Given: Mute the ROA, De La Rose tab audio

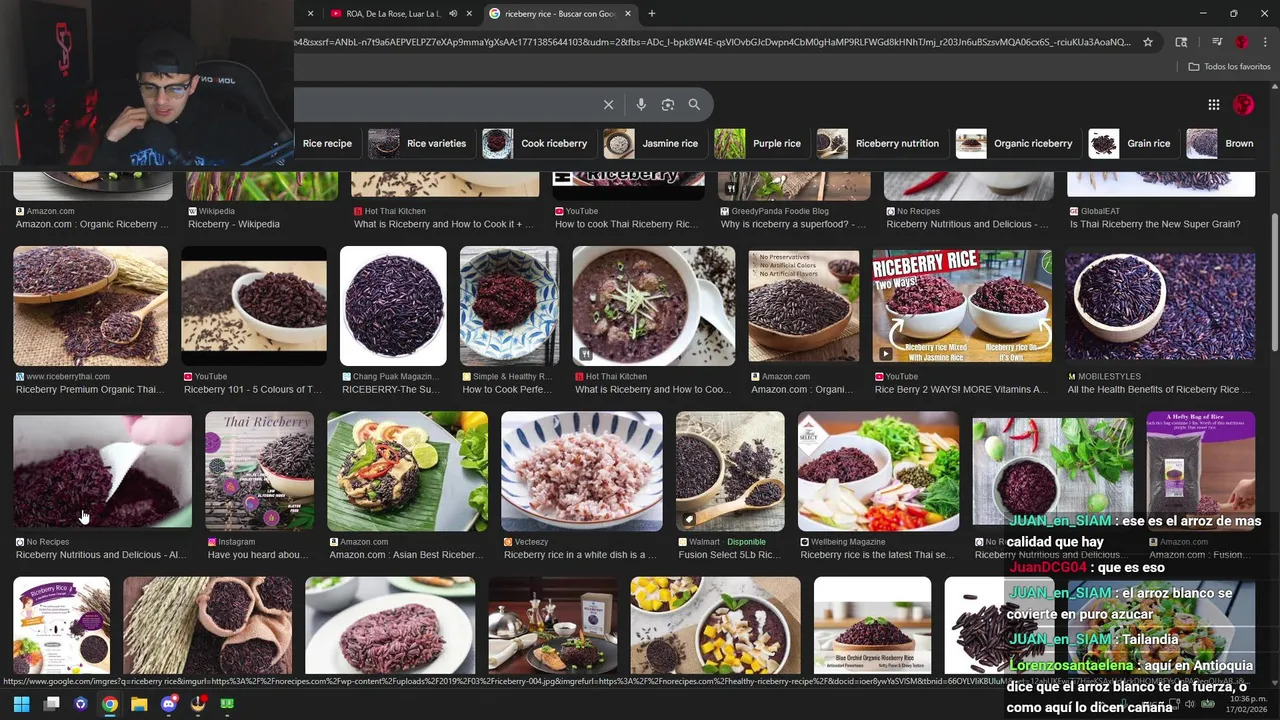Looking at the screenshot, I should pyautogui.click(x=453, y=13).
